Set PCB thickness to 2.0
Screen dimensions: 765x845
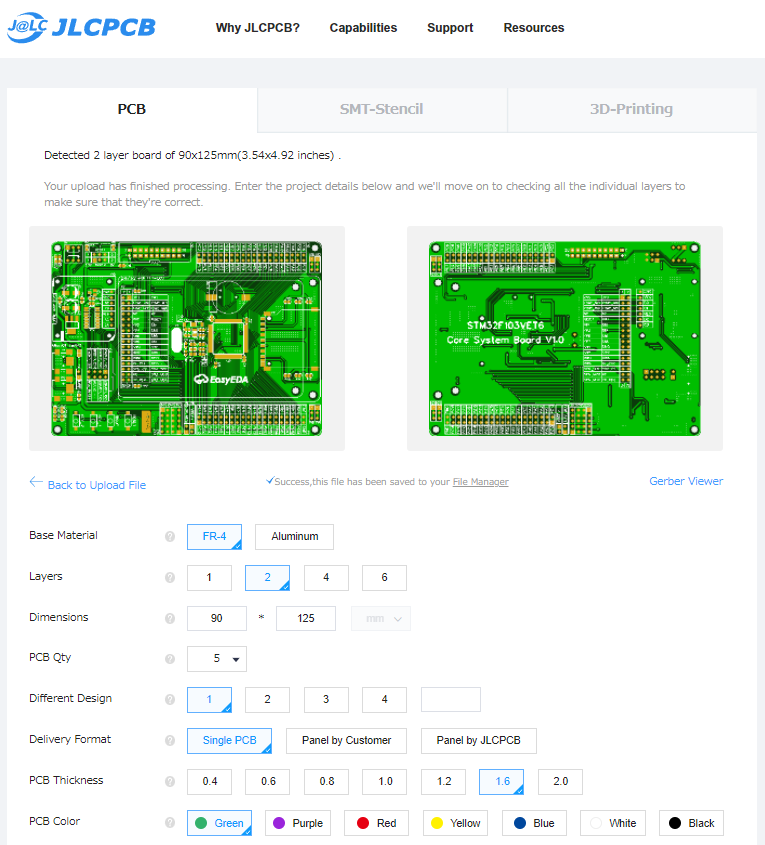pyautogui.click(x=560, y=781)
